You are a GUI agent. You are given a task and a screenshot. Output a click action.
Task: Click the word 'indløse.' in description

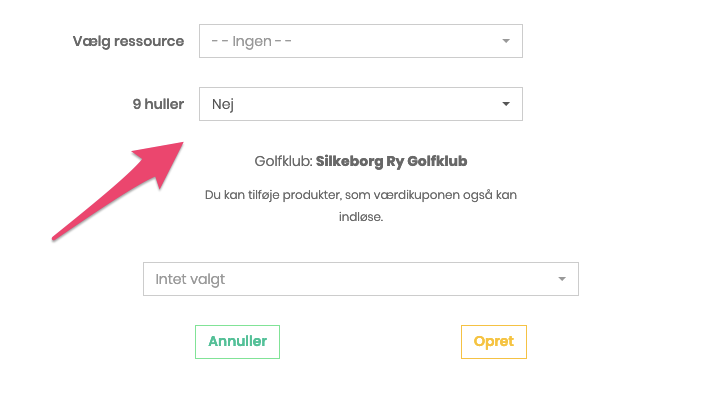pos(361,217)
